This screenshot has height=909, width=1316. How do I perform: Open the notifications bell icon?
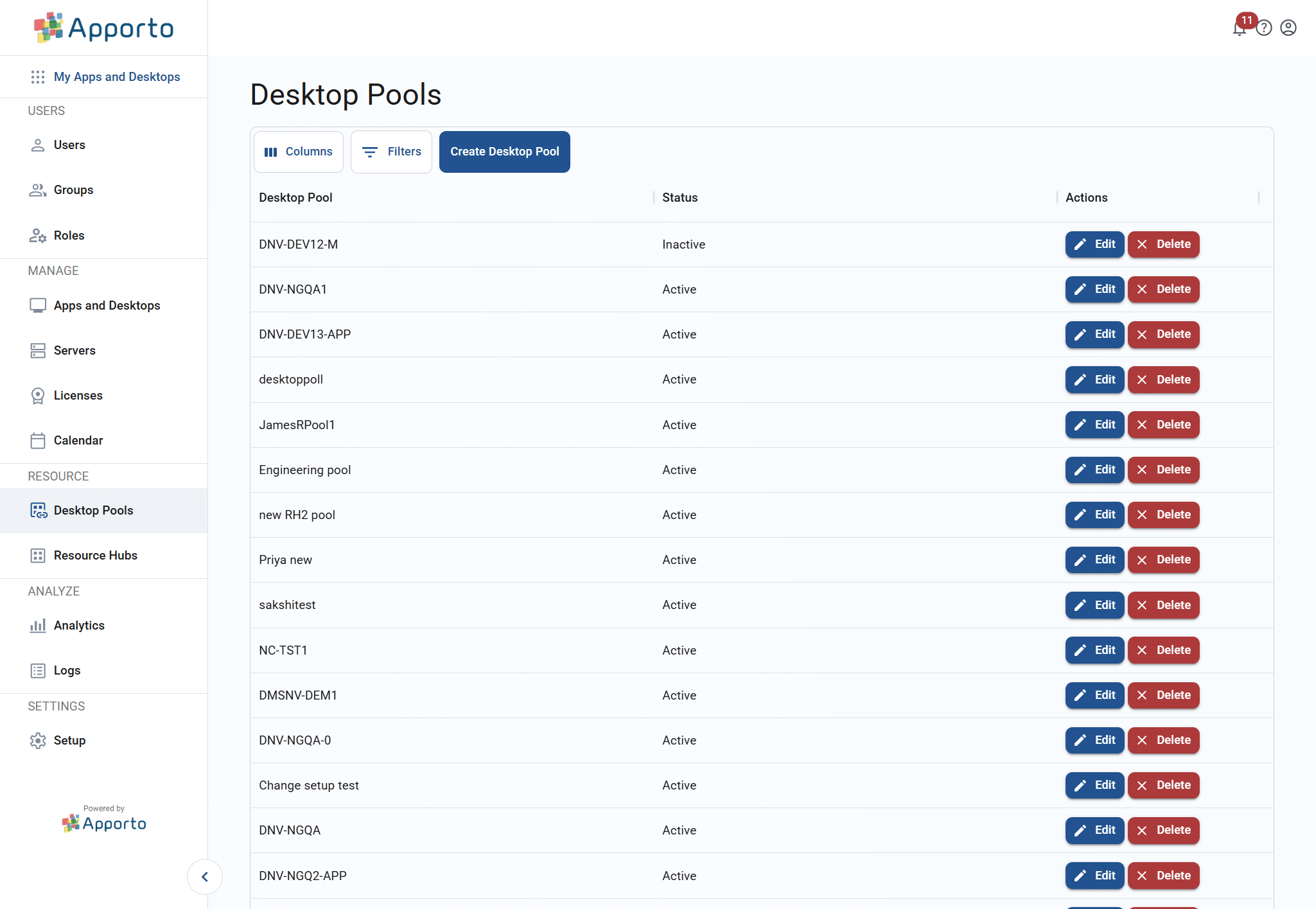pos(1238,28)
